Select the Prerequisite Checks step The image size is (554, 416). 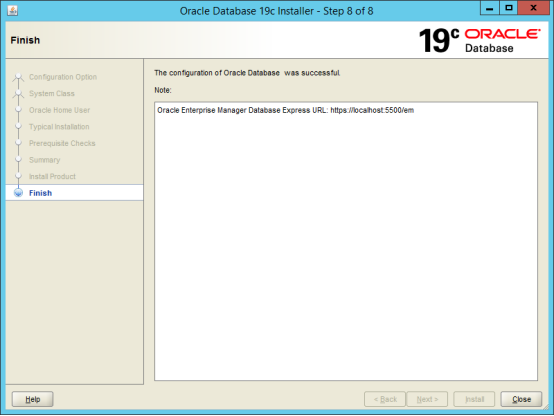pyautogui.click(x=62, y=143)
